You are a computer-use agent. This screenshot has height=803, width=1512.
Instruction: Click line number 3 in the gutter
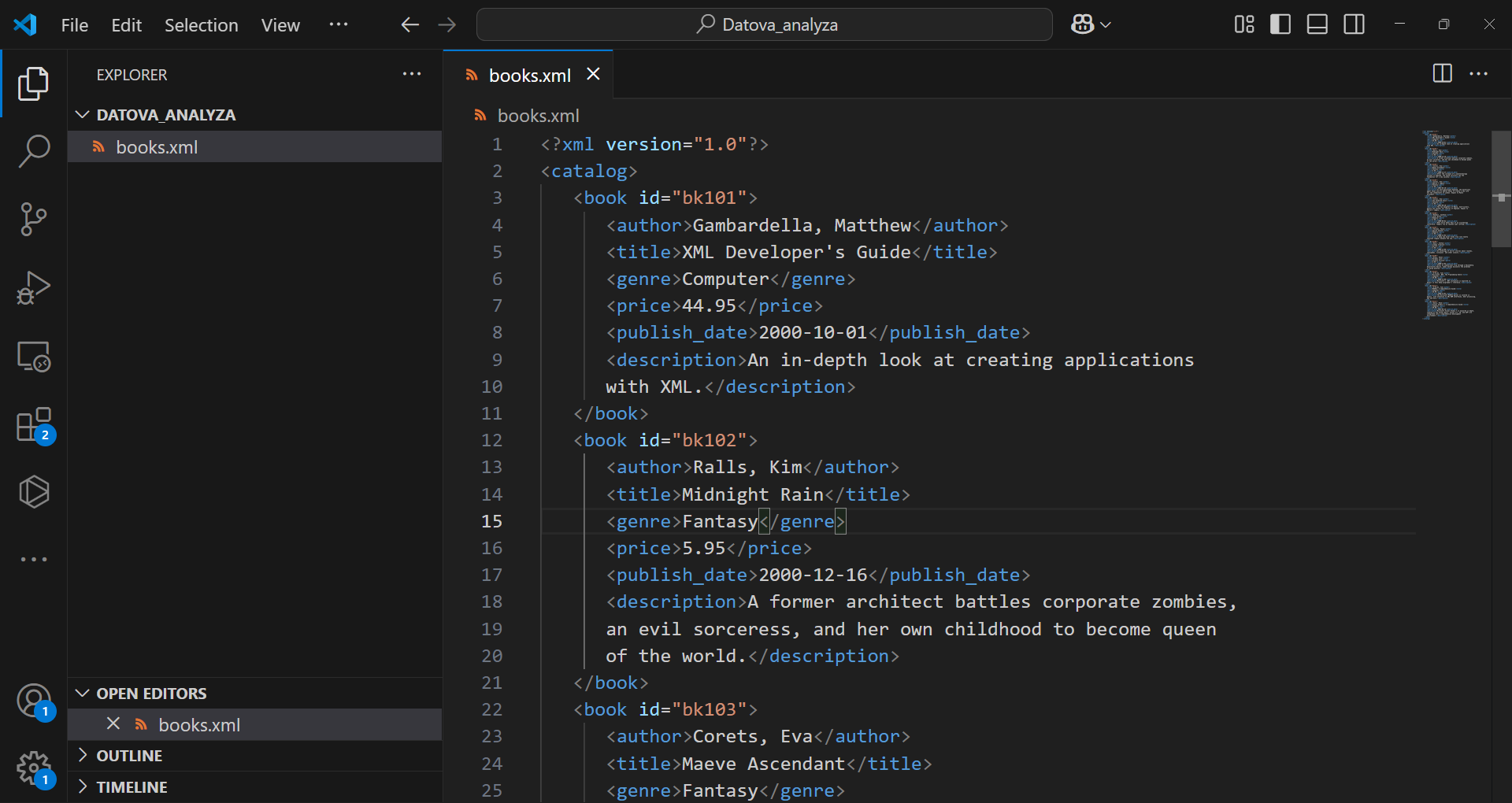497,198
